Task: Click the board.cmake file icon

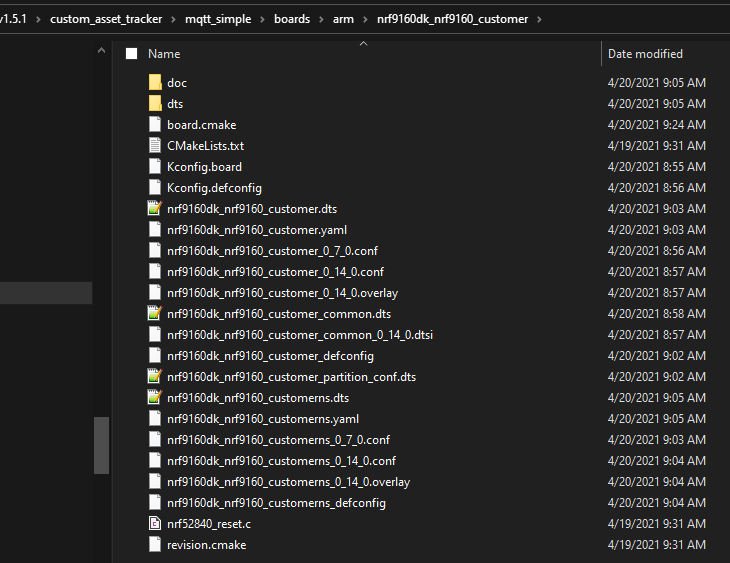Action: pyautogui.click(x=155, y=125)
